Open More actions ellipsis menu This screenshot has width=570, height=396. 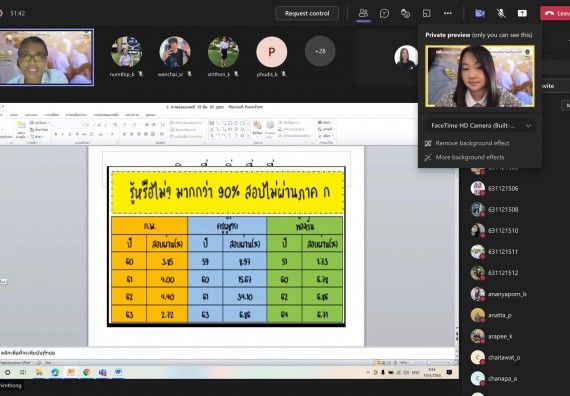click(x=448, y=13)
